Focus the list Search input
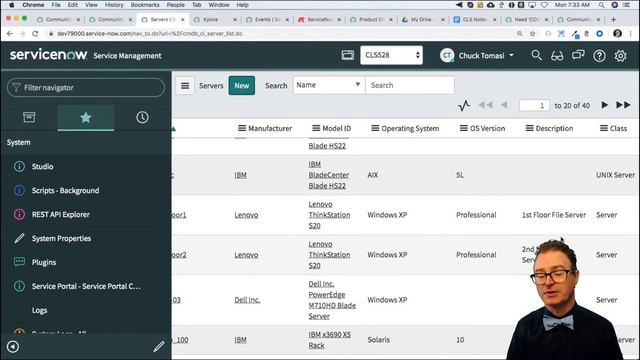 (x=409, y=85)
